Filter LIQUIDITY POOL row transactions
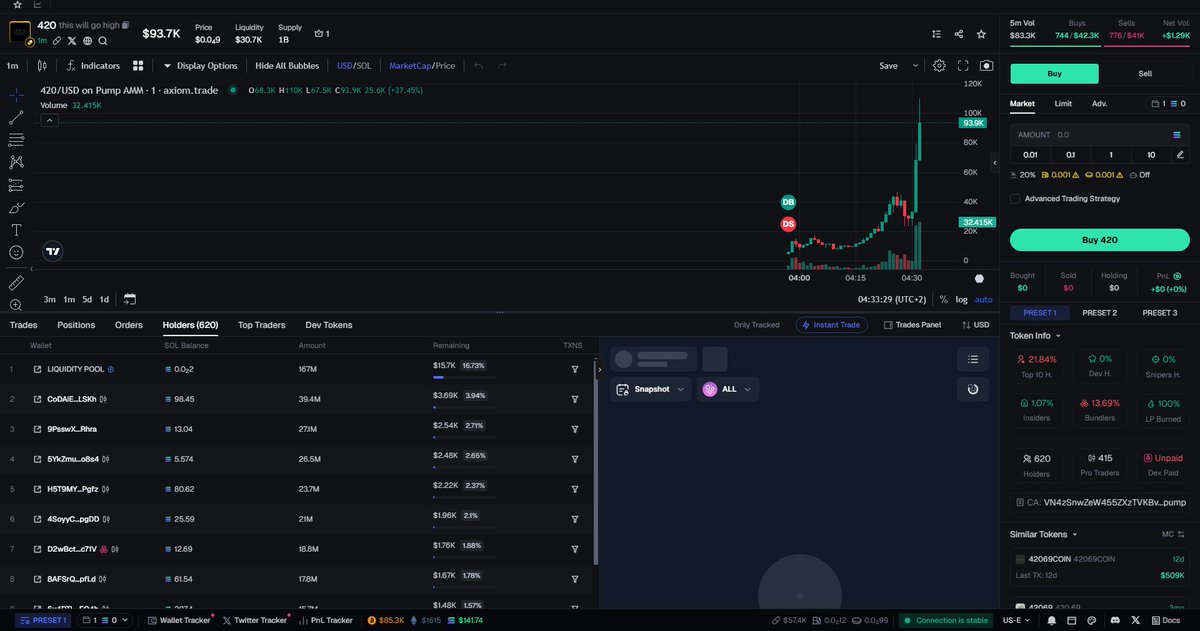1200x631 pixels. 575,369
